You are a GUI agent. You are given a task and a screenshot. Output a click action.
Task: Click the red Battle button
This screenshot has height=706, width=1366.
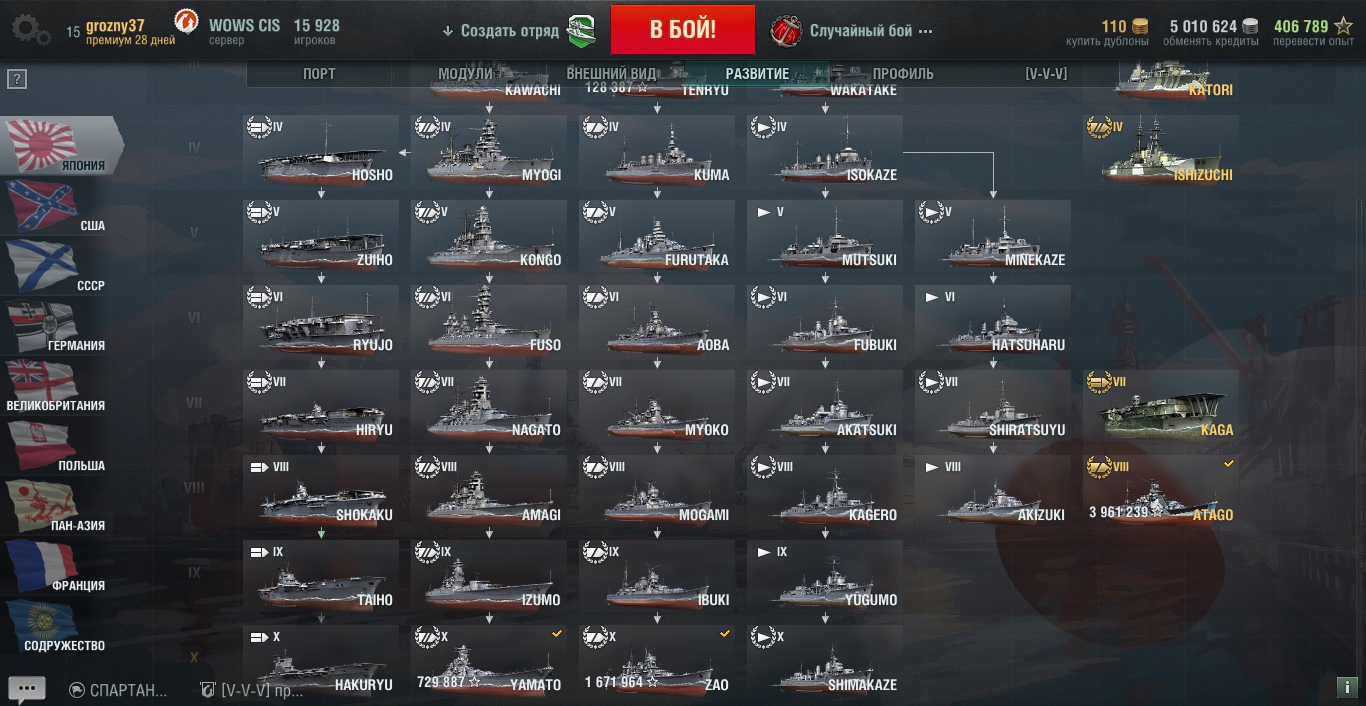(683, 29)
